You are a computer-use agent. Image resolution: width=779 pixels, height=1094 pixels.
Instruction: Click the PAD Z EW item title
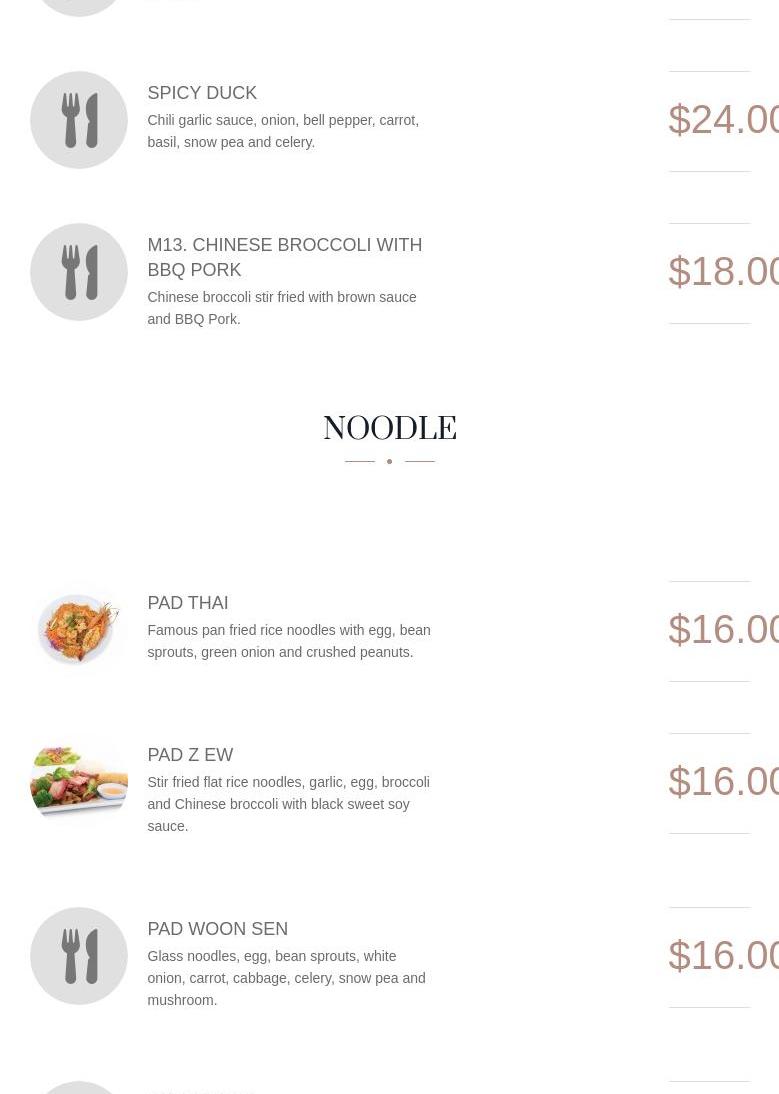pos(190,755)
